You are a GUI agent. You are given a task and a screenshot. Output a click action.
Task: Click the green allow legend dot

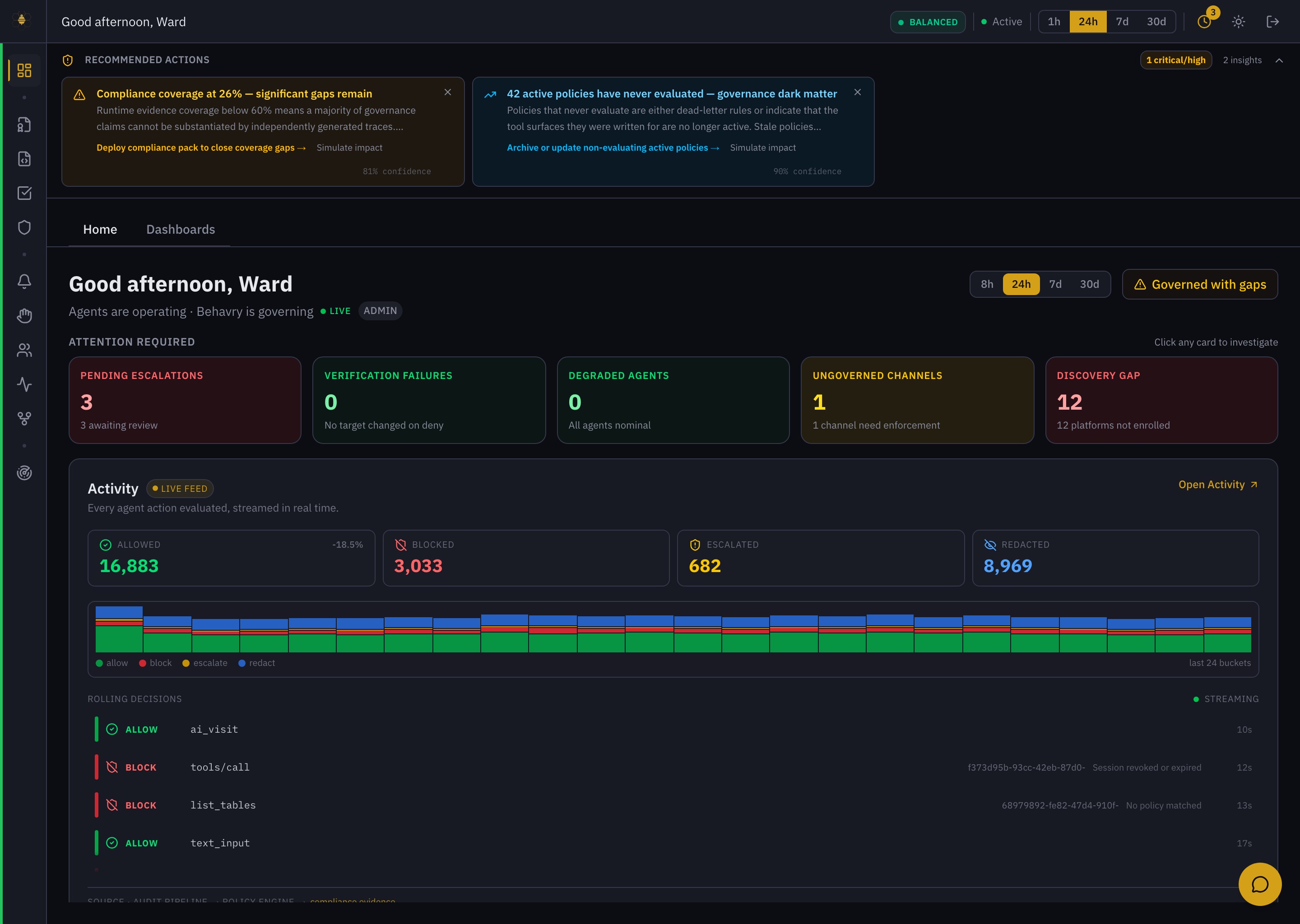coord(99,663)
